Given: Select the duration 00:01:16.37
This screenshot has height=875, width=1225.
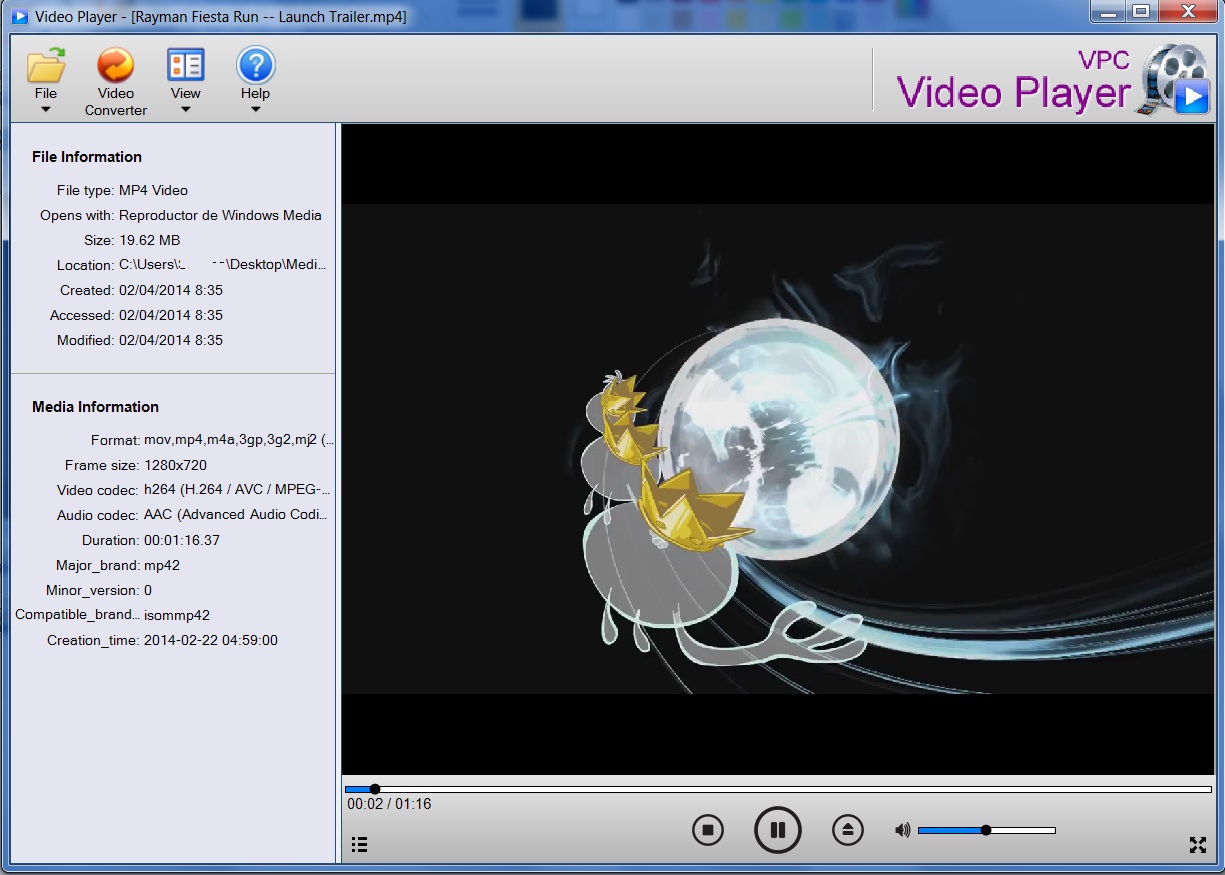Looking at the screenshot, I should (x=182, y=540).
